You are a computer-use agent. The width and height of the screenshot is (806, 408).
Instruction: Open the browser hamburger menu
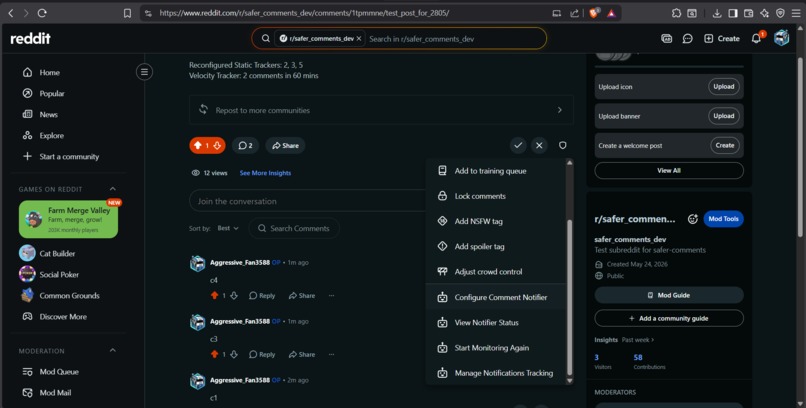(x=796, y=13)
